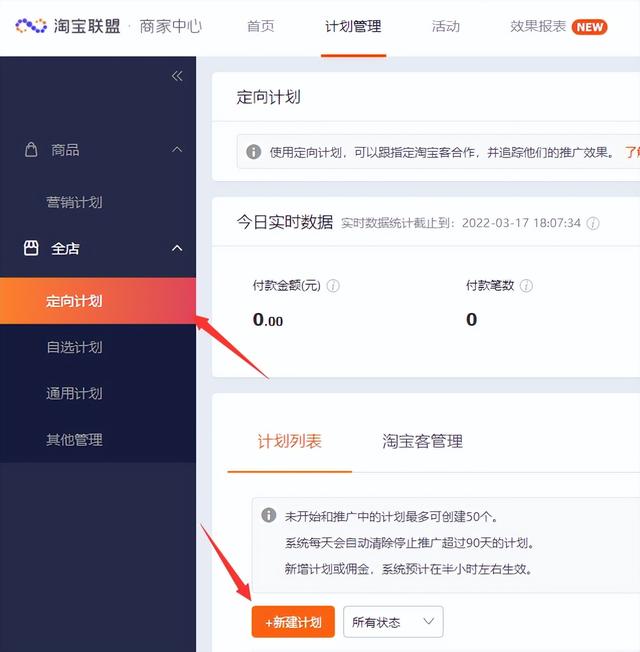Click the +新建计划 button
The height and width of the screenshot is (652, 640).
293,622
